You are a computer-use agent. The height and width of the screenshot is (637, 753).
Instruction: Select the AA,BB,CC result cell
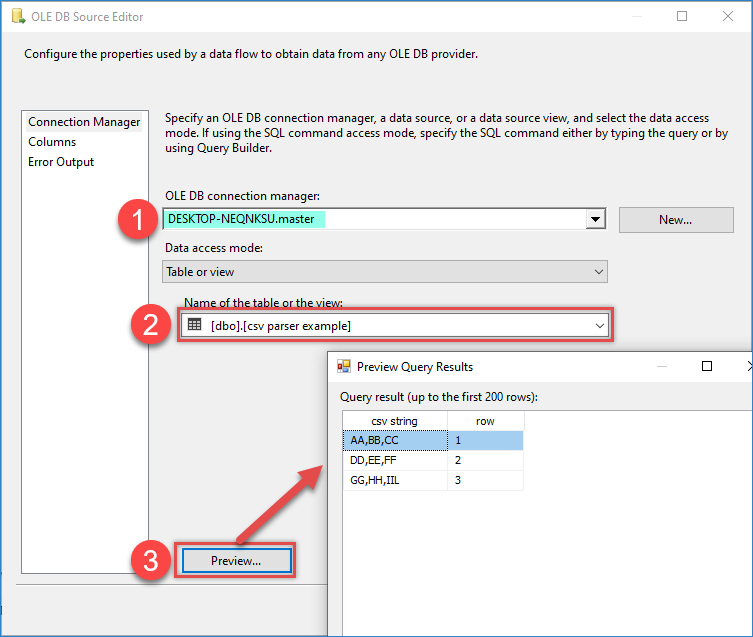point(394,440)
